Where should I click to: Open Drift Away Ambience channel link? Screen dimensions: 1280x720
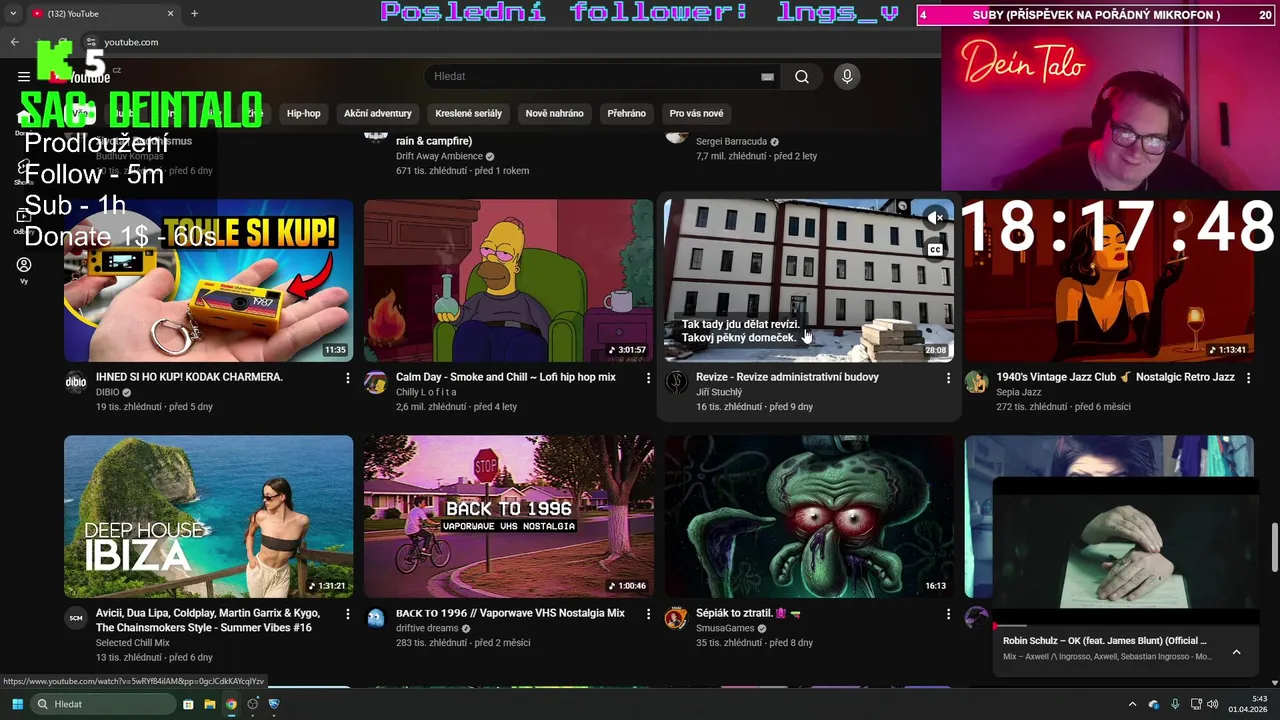click(439, 156)
